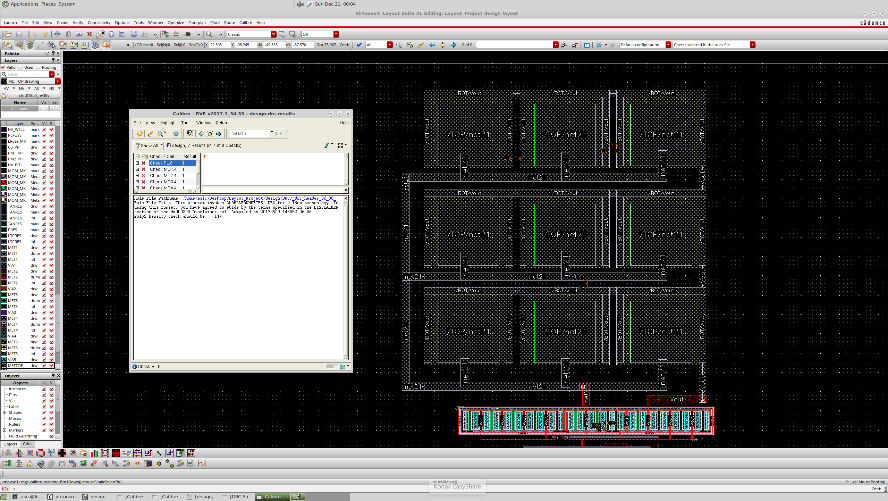The image size is (888, 501).
Task: Click the pencil highlight icon in Calibre RVE
Action: 151,134
